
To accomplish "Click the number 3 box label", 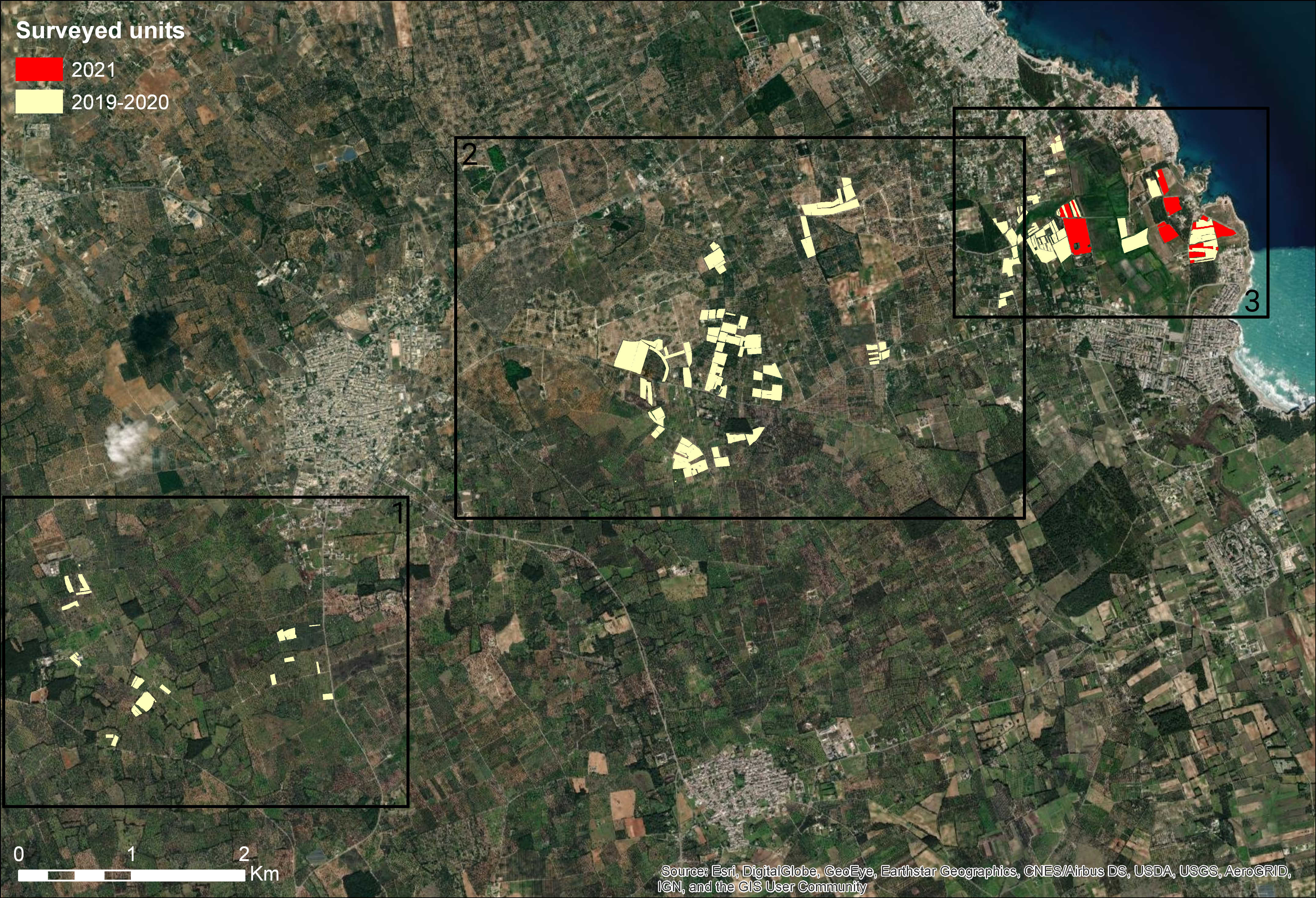I will coord(1252,301).
